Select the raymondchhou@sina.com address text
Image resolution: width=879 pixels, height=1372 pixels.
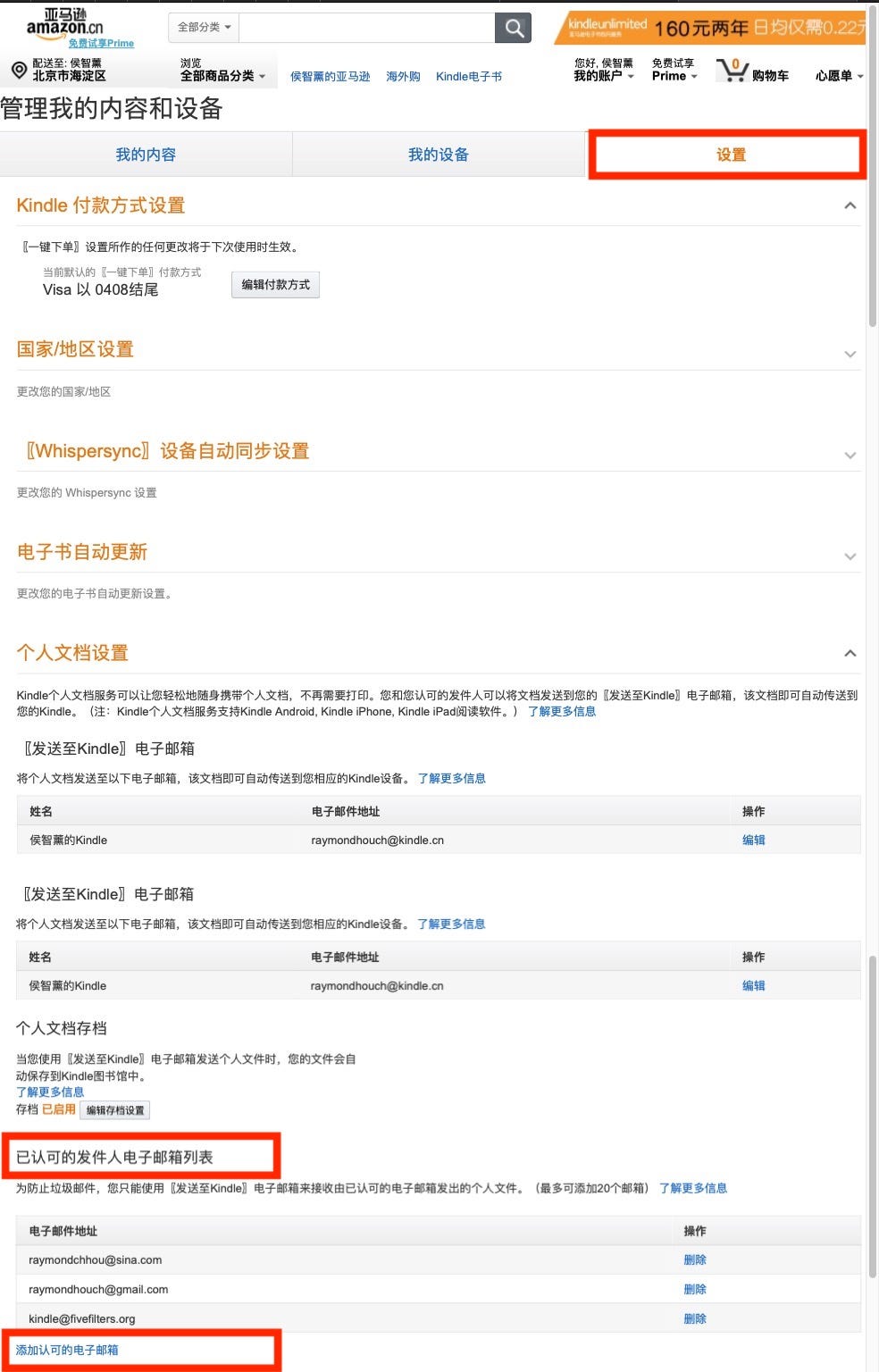(x=96, y=1260)
